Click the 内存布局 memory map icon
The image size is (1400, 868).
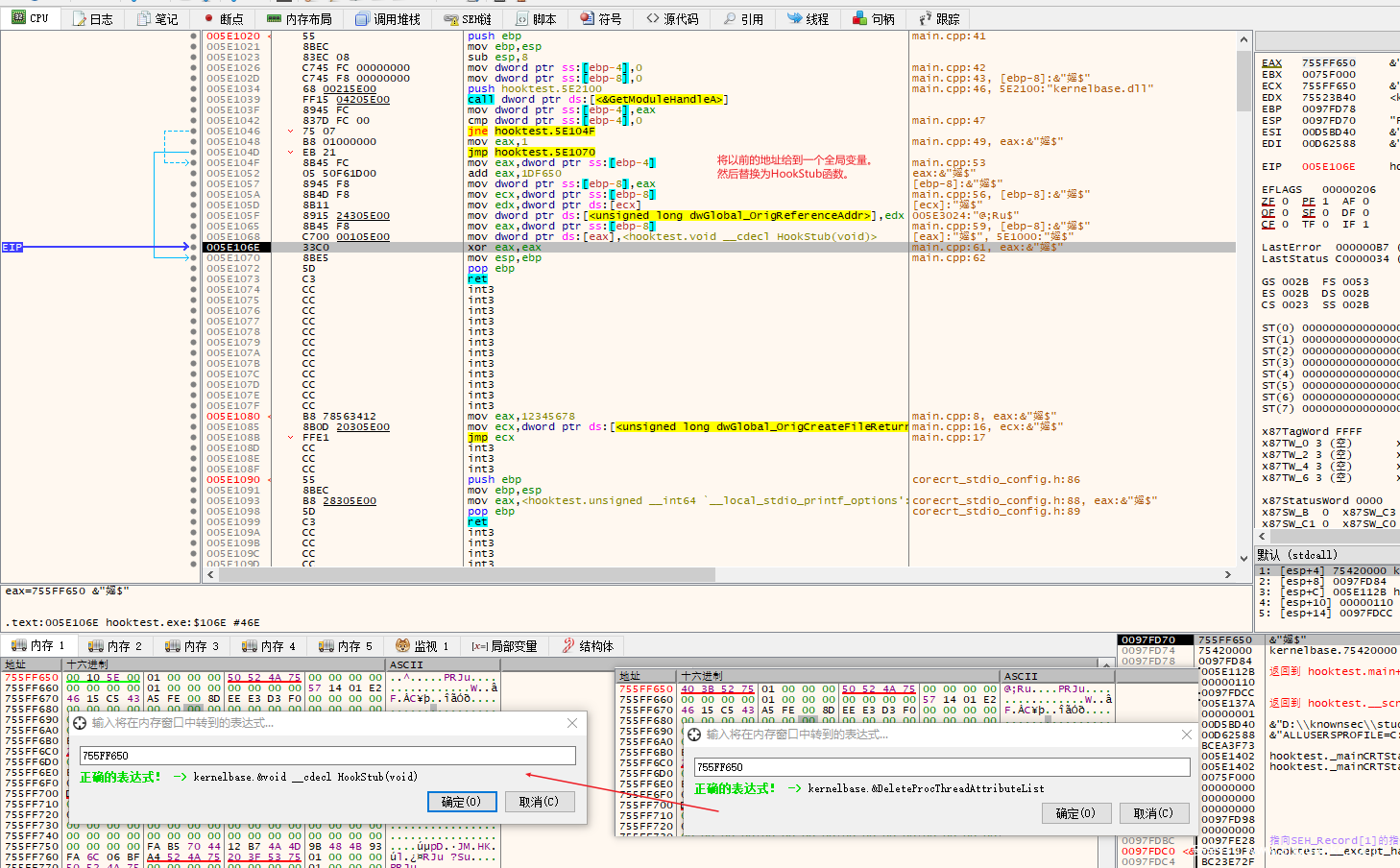pyautogui.click(x=275, y=18)
